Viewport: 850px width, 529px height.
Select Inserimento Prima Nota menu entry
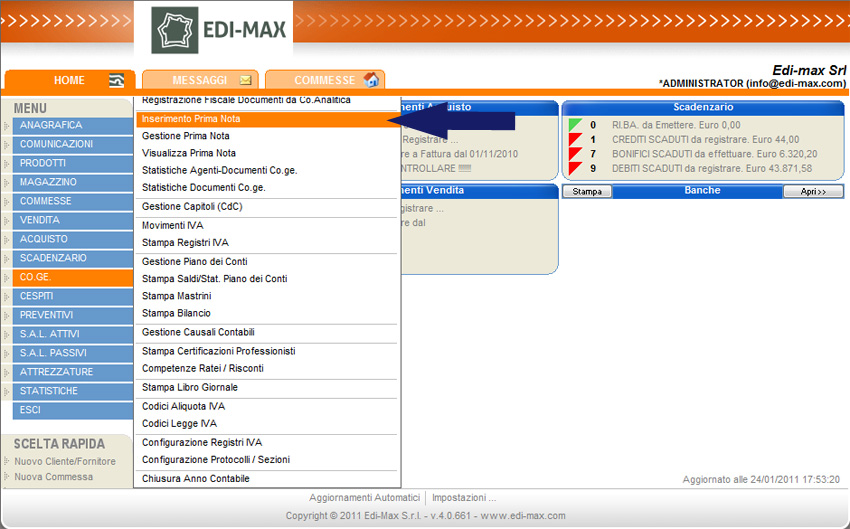click(191, 118)
